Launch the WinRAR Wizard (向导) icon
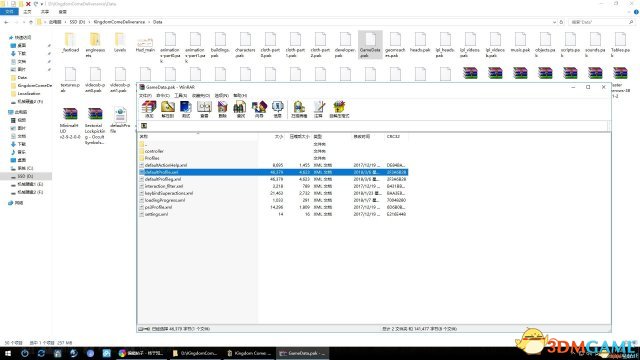Viewport: 640px width, 360px height. coord(259,109)
